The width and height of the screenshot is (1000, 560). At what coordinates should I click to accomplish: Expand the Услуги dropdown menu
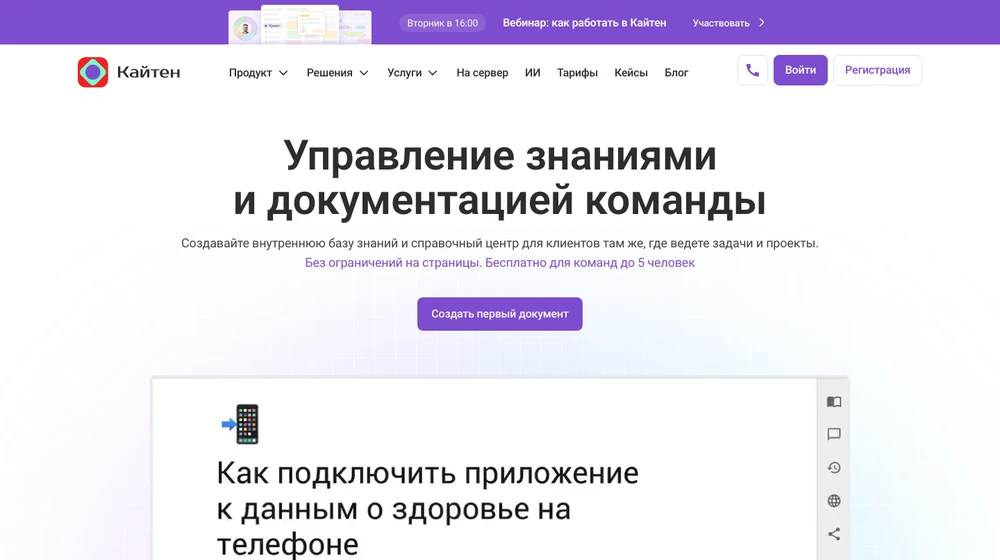412,73
